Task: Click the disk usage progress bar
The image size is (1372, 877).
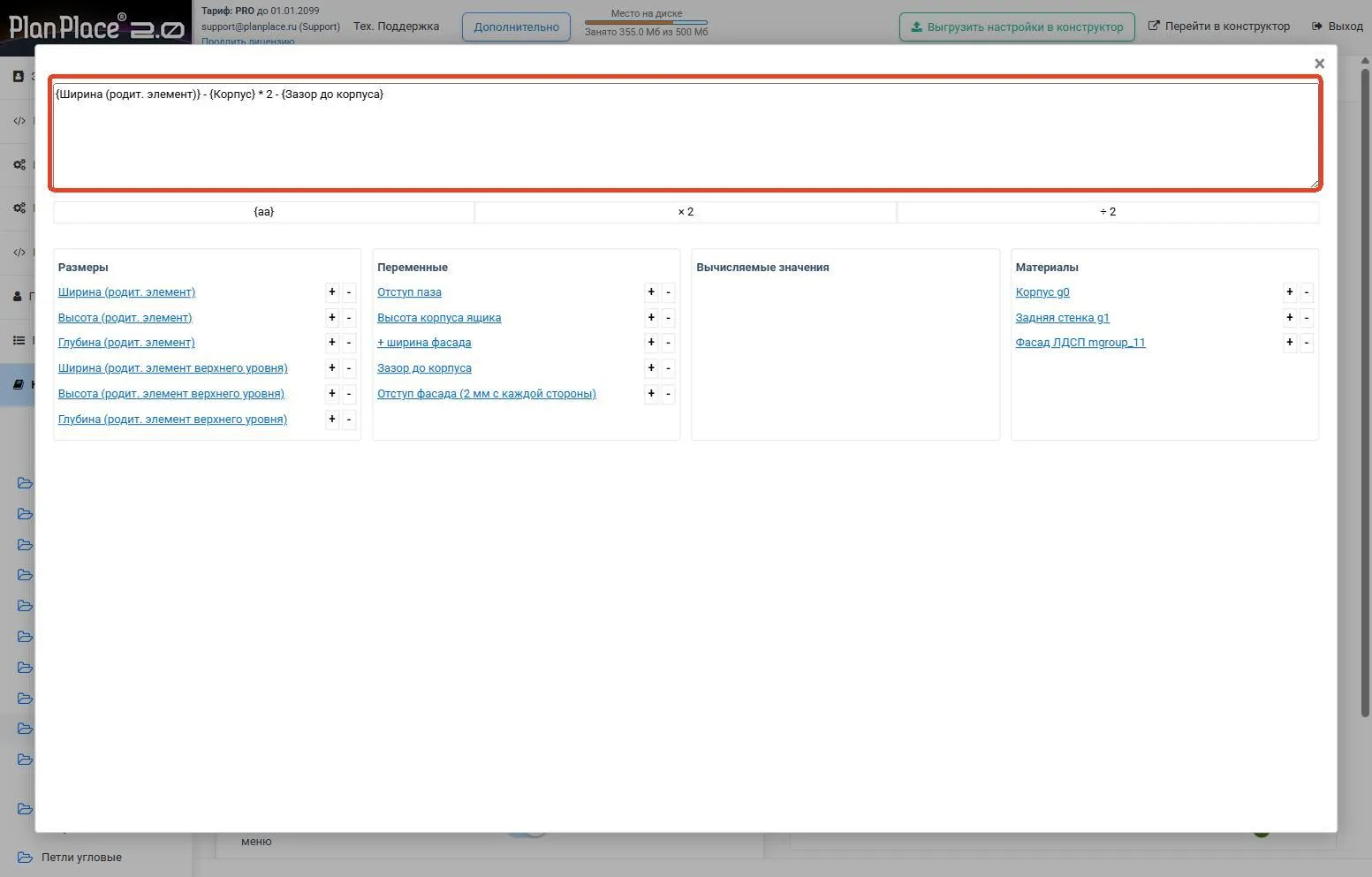Action: (646, 22)
